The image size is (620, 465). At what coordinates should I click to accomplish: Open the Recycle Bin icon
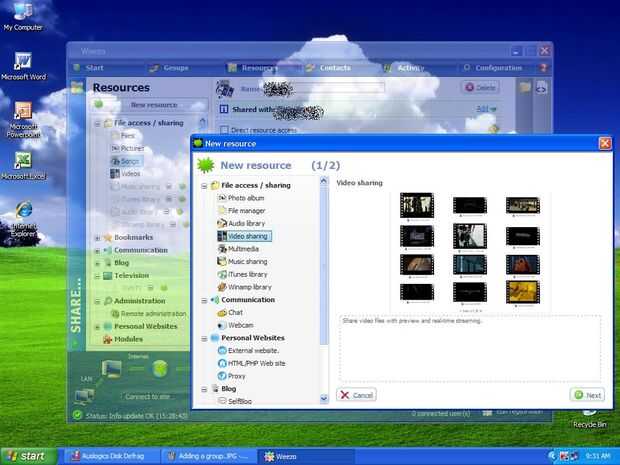[590, 420]
